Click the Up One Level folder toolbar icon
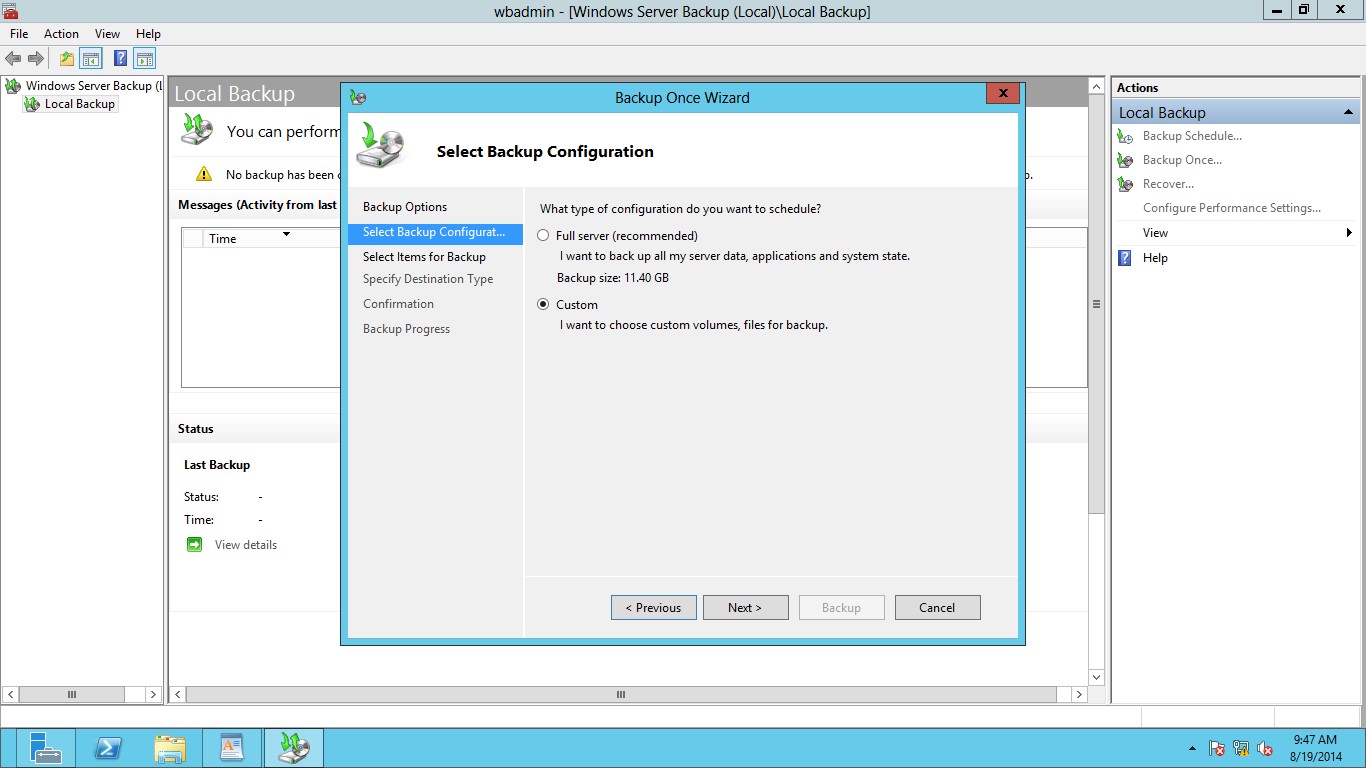 coord(67,59)
